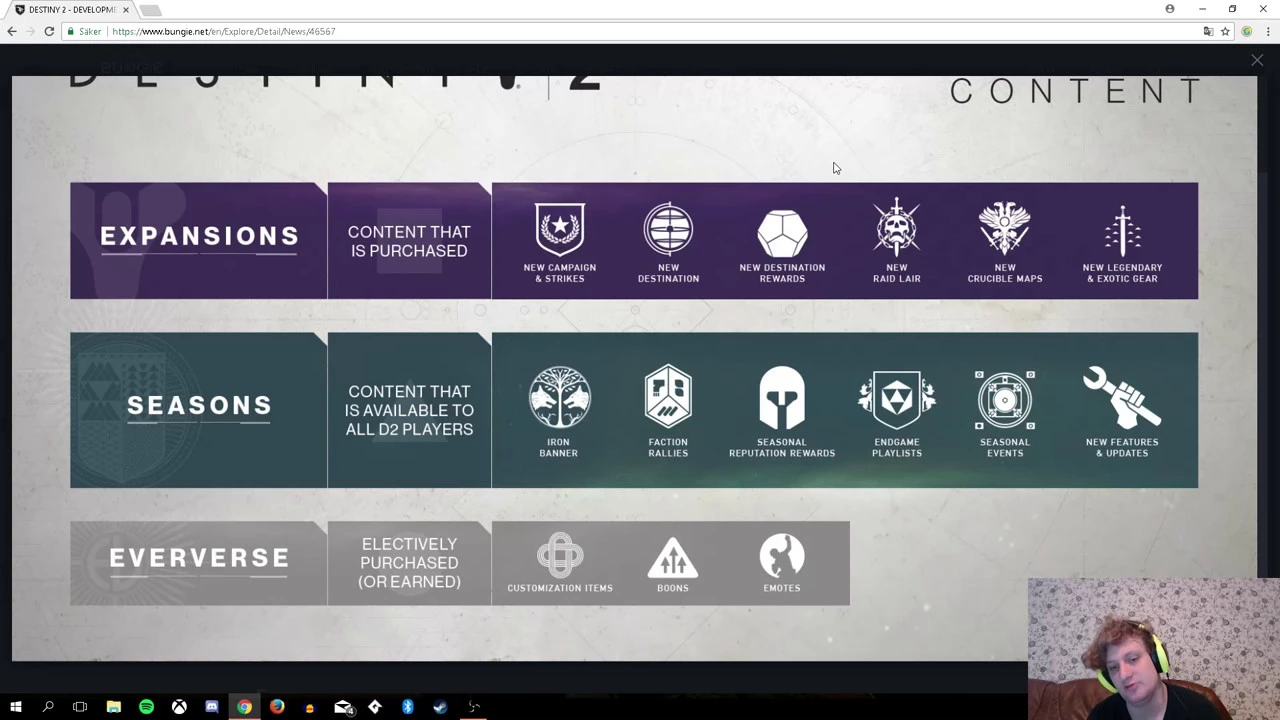This screenshot has width=1280, height=720.
Task: Click the Seasonal Reputation Rewards helmet icon
Action: point(782,398)
